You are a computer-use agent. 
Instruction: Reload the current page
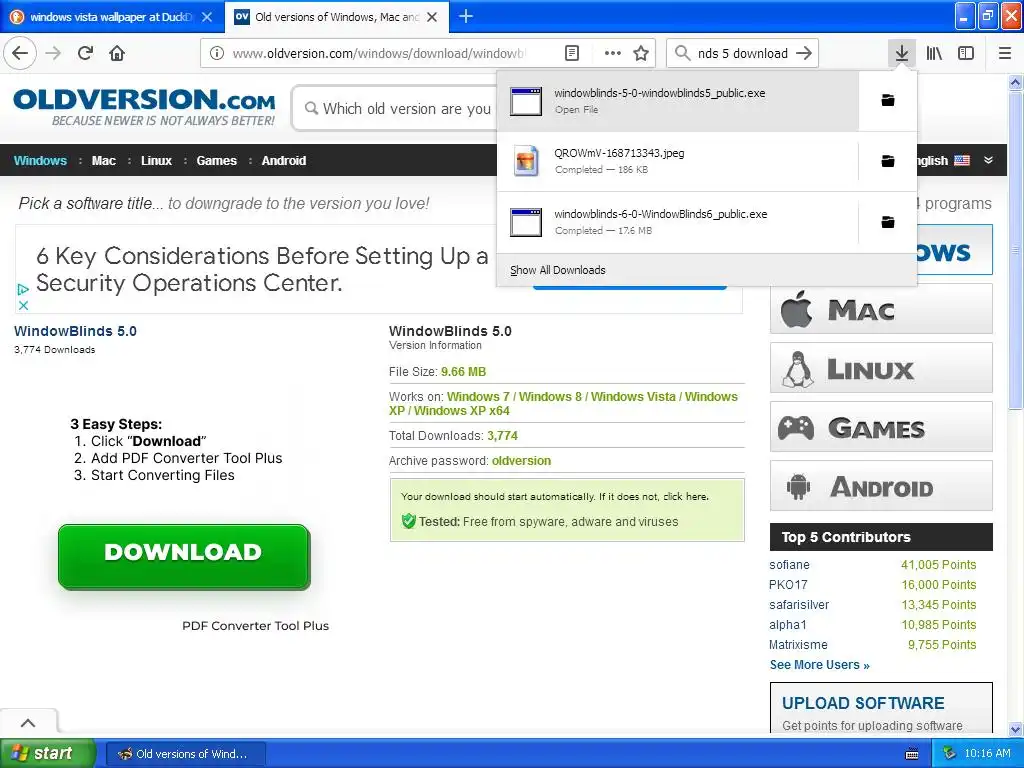(86, 53)
